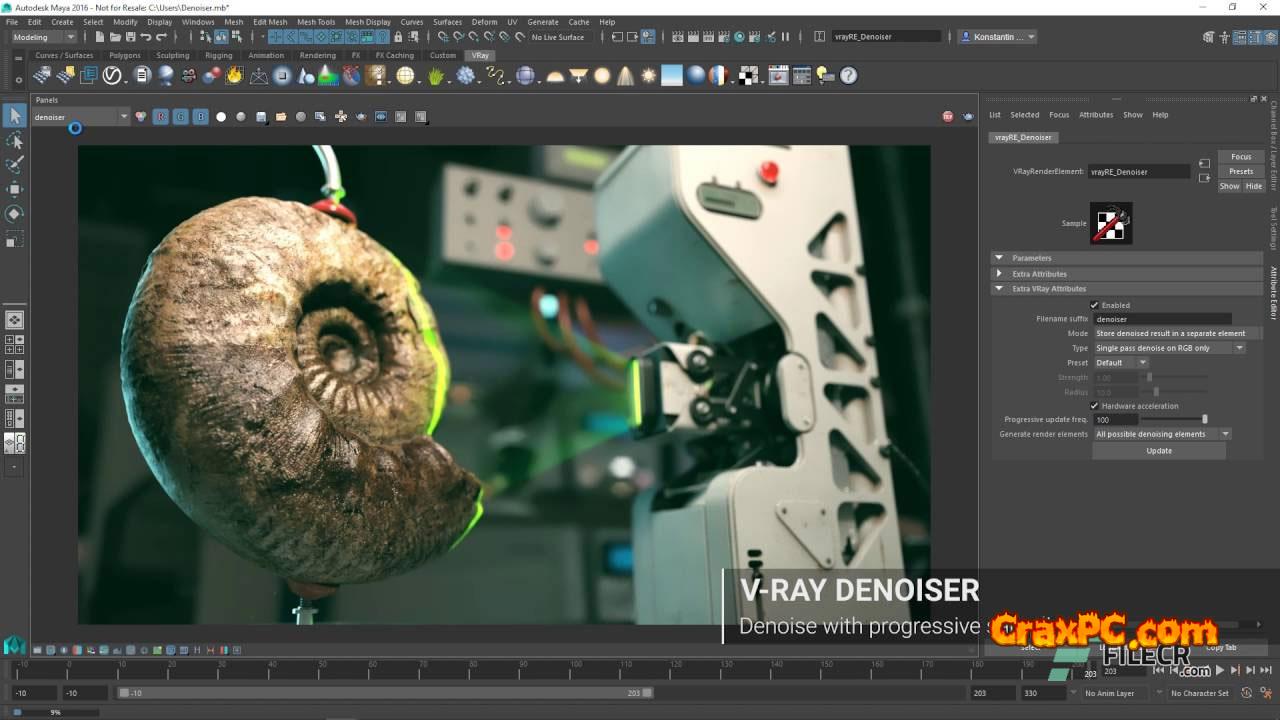Click the blue channel B button

[x=200, y=117]
